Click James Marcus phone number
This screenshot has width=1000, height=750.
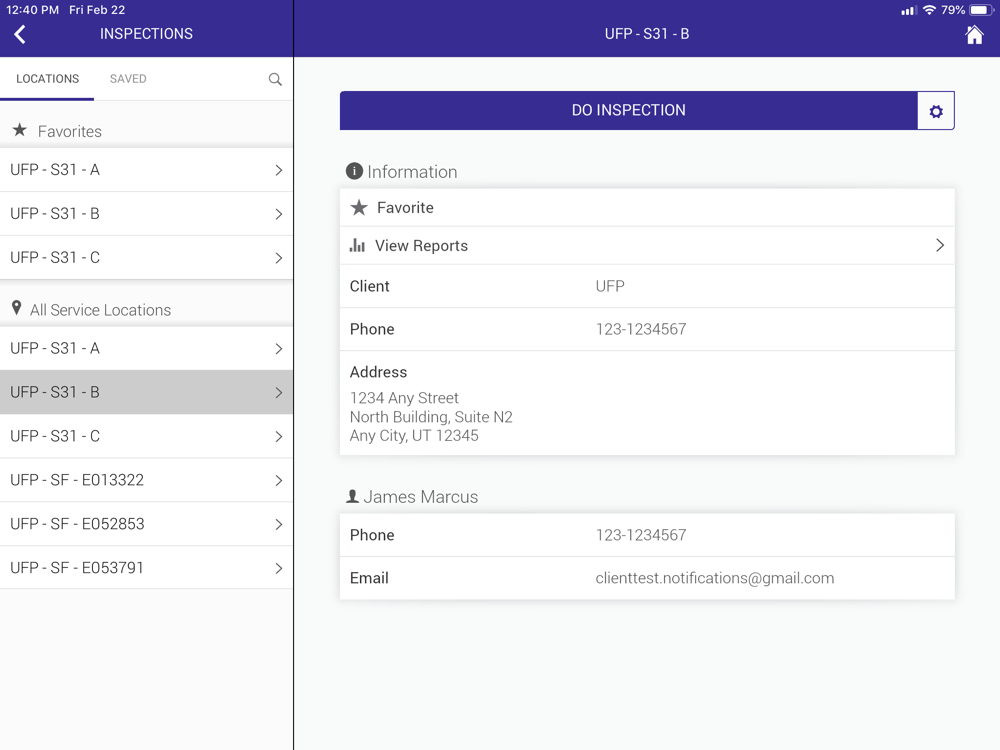click(x=641, y=535)
